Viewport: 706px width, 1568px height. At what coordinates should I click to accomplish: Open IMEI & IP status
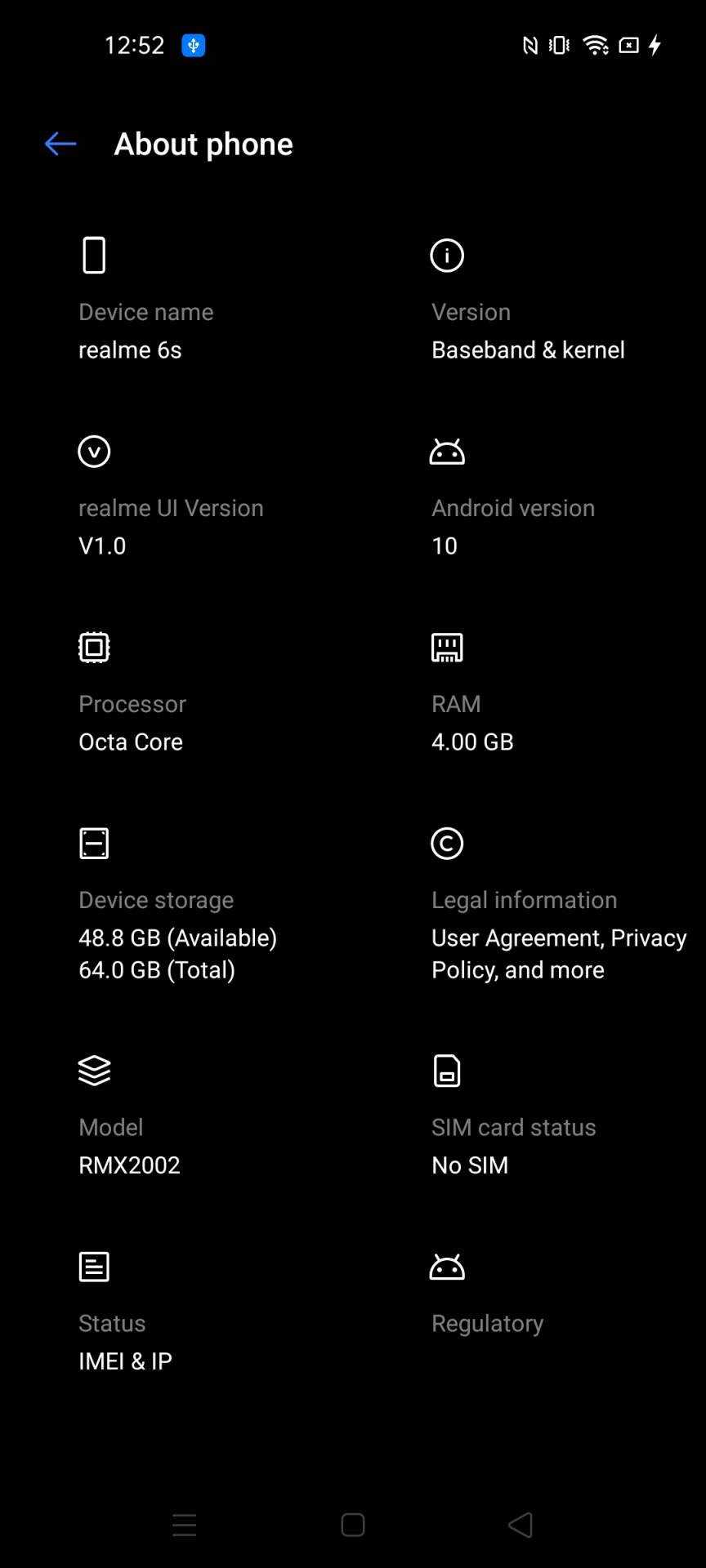(x=125, y=1361)
